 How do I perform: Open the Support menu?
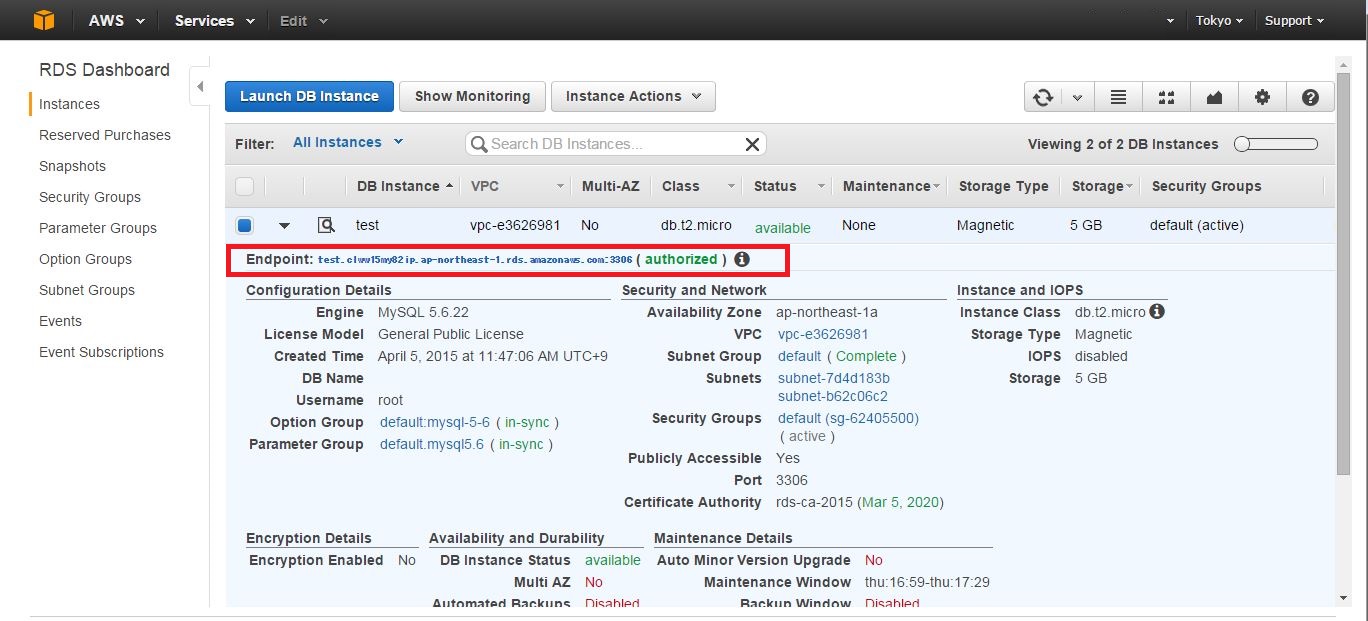[x=1294, y=20]
